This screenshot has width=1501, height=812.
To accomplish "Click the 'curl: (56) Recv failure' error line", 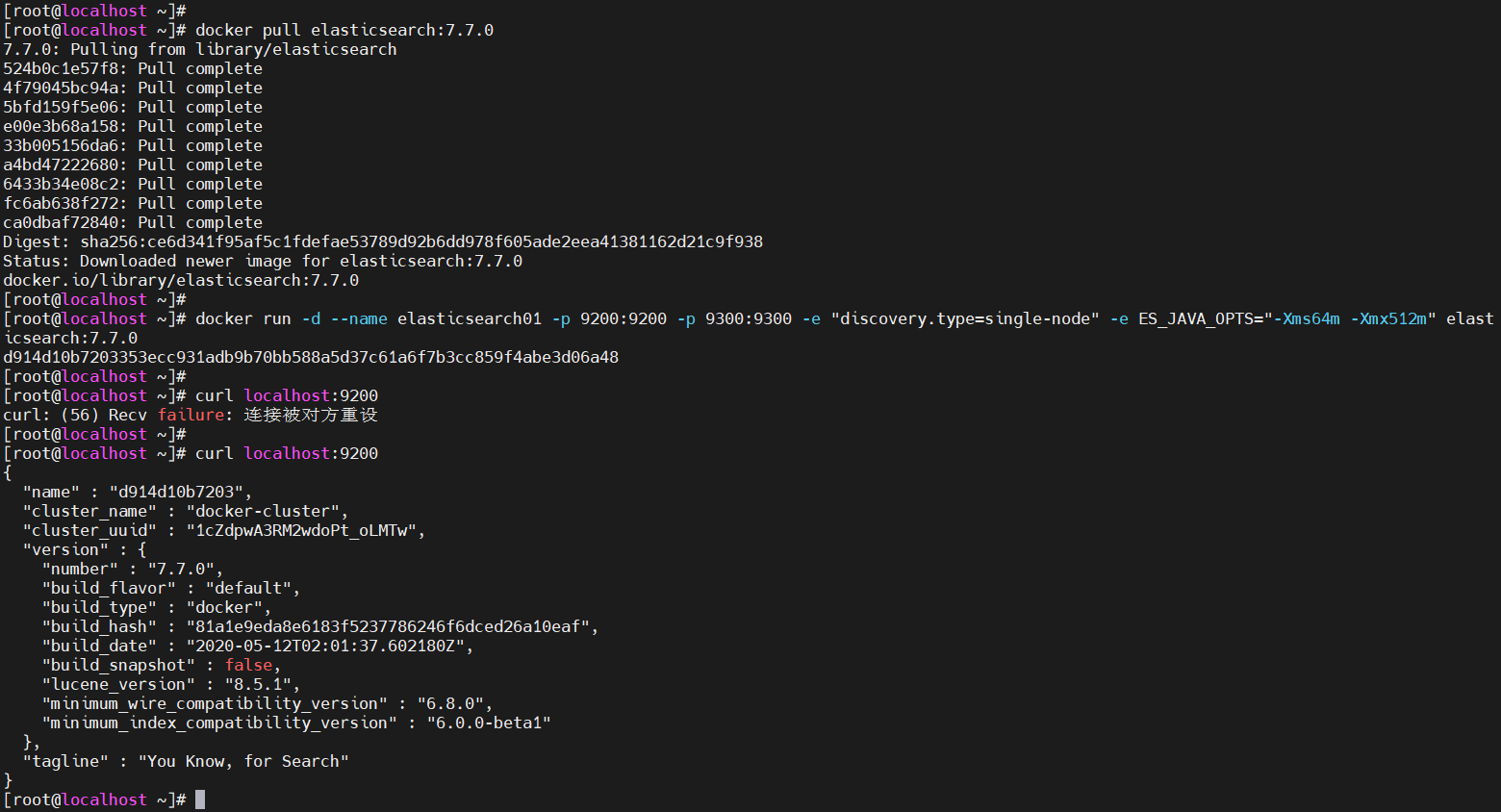I will click(191, 415).
